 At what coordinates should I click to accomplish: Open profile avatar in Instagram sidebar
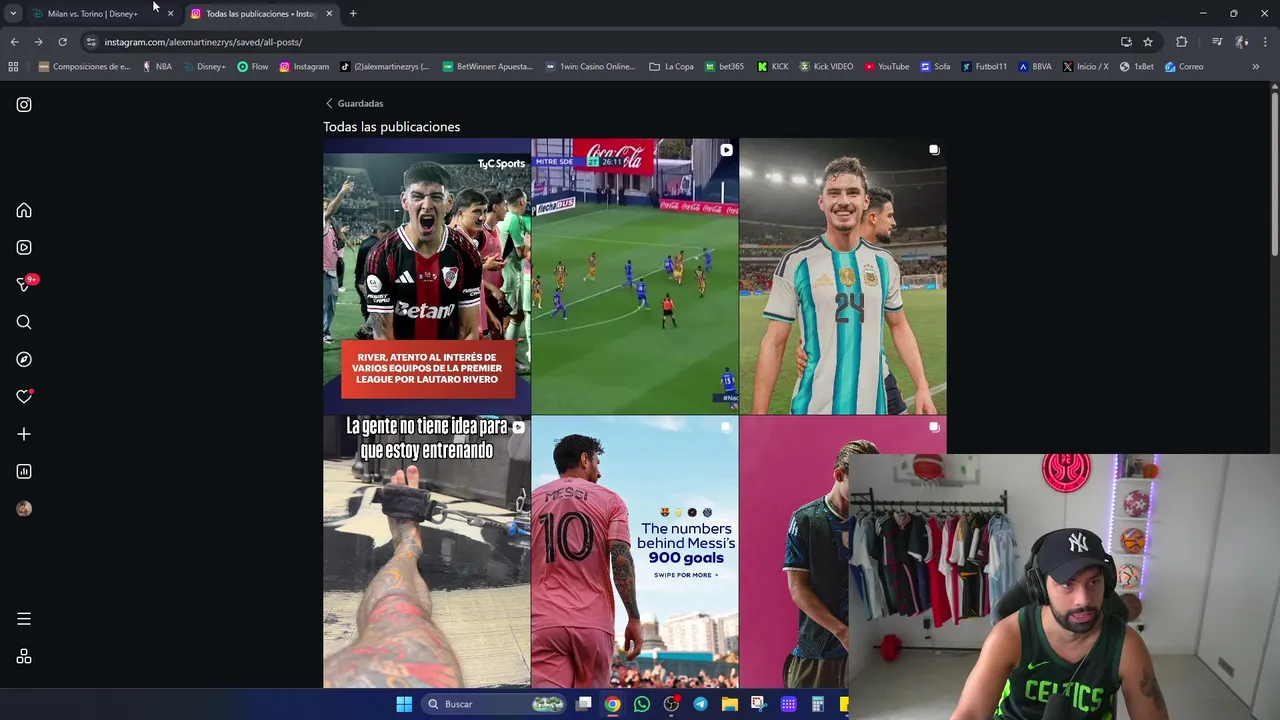coord(24,509)
